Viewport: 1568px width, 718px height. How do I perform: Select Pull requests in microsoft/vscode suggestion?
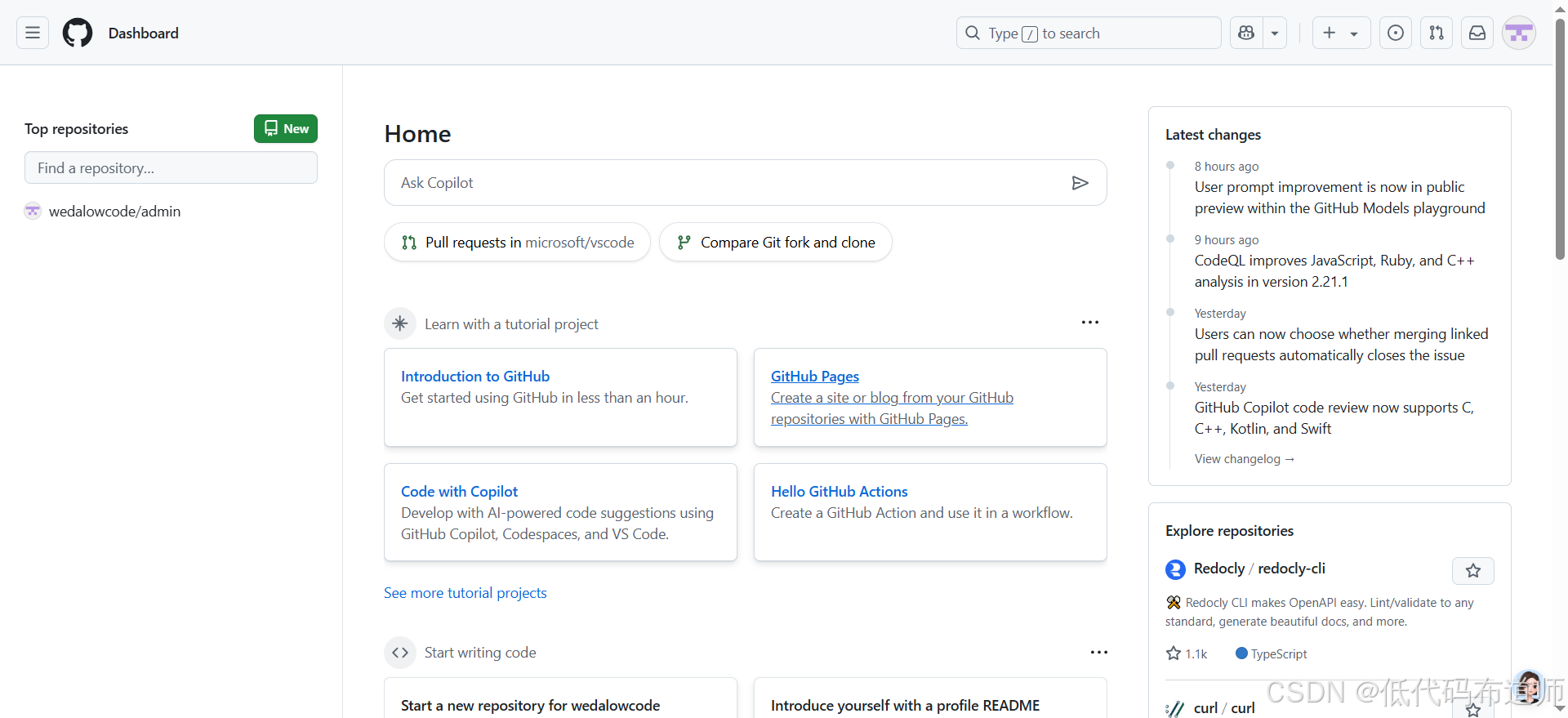[x=517, y=242]
